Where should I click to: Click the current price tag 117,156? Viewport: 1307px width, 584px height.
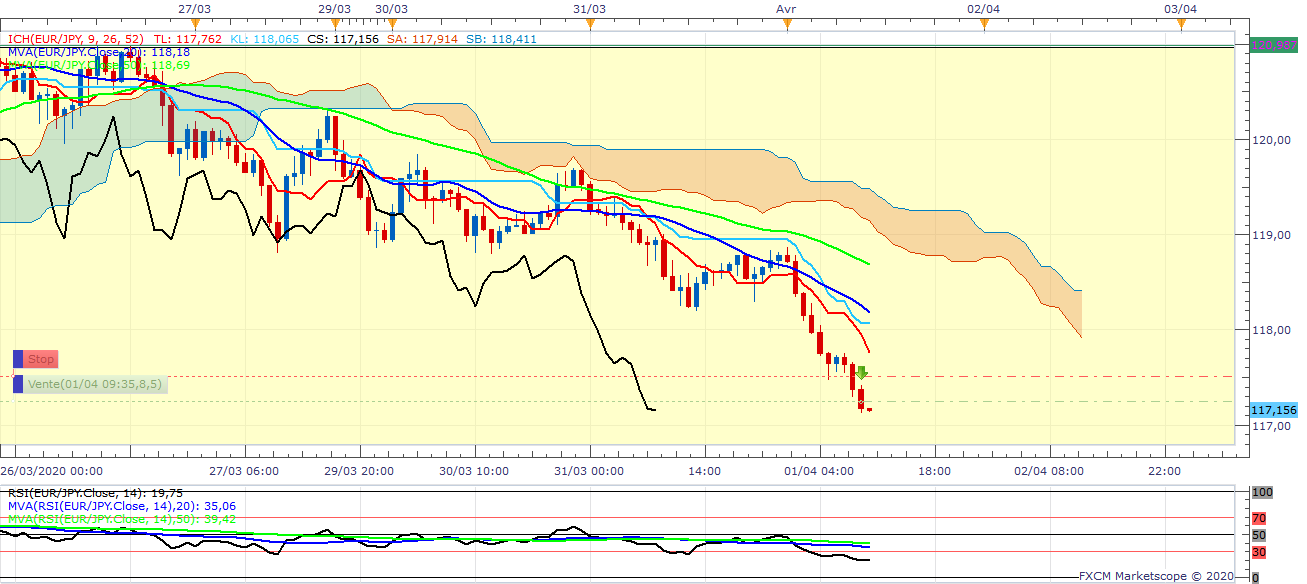pos(1274,410)
